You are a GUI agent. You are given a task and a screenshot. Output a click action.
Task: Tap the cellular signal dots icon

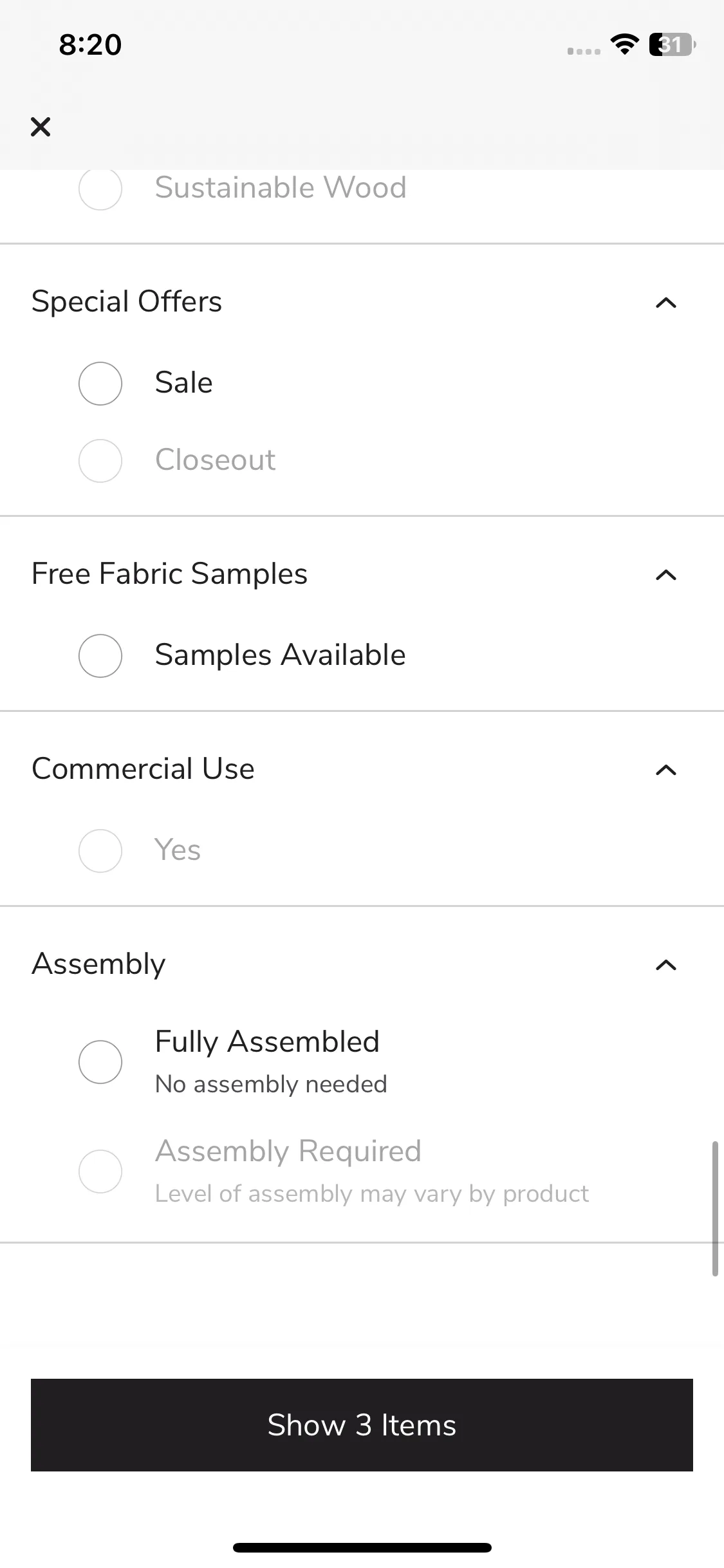click(x=584, y=51)
